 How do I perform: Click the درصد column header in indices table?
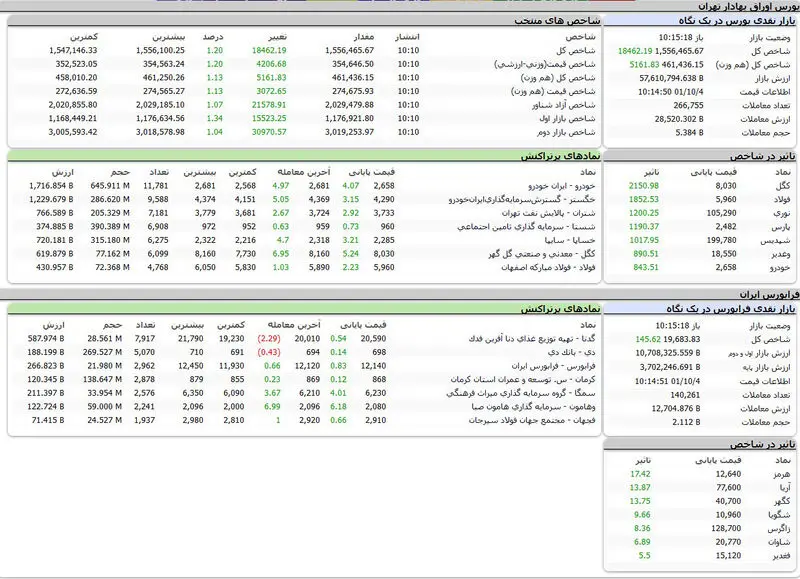(x=213, y=37)
